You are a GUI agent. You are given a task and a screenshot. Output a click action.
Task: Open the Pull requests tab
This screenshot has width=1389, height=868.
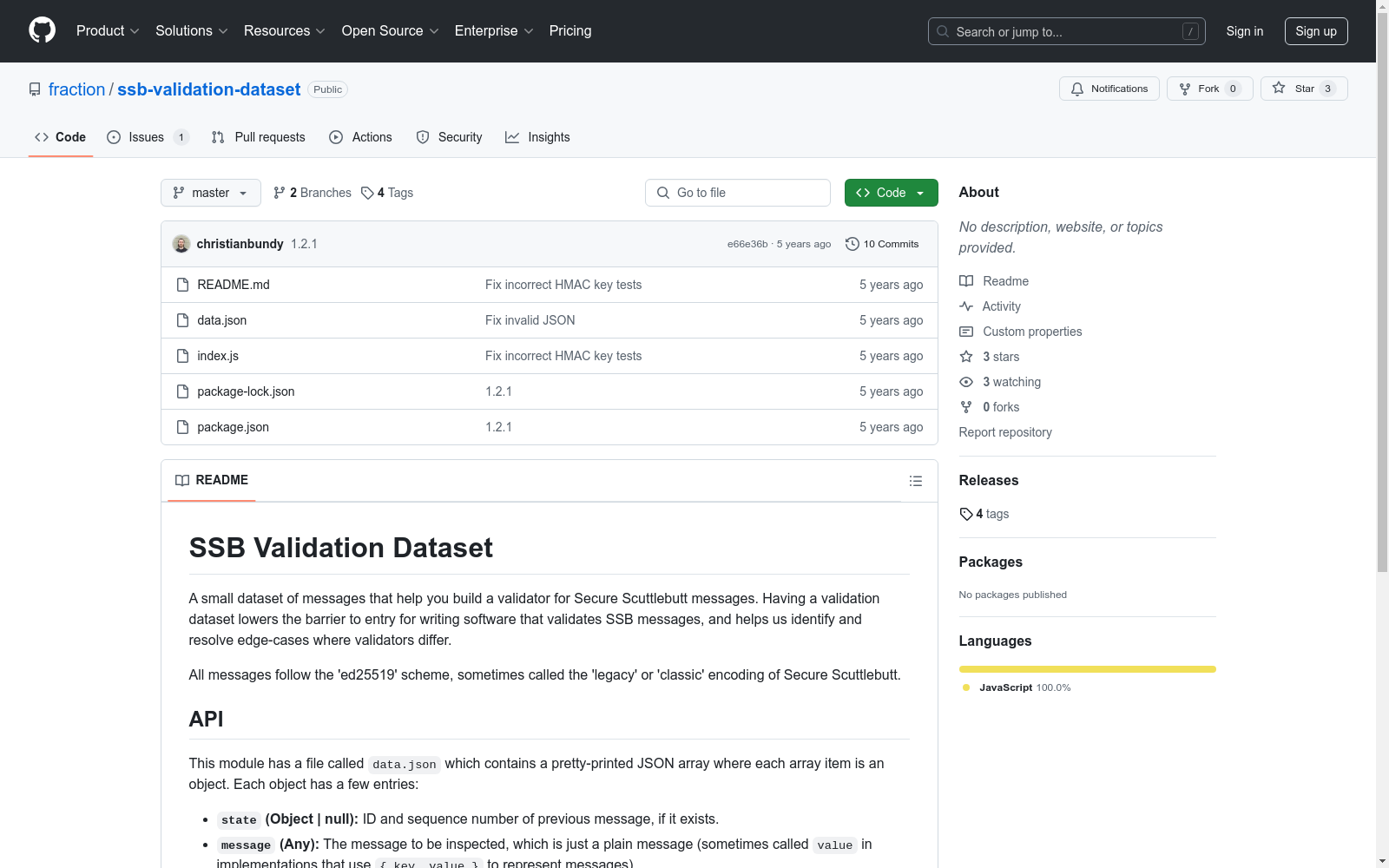[259, 137]
